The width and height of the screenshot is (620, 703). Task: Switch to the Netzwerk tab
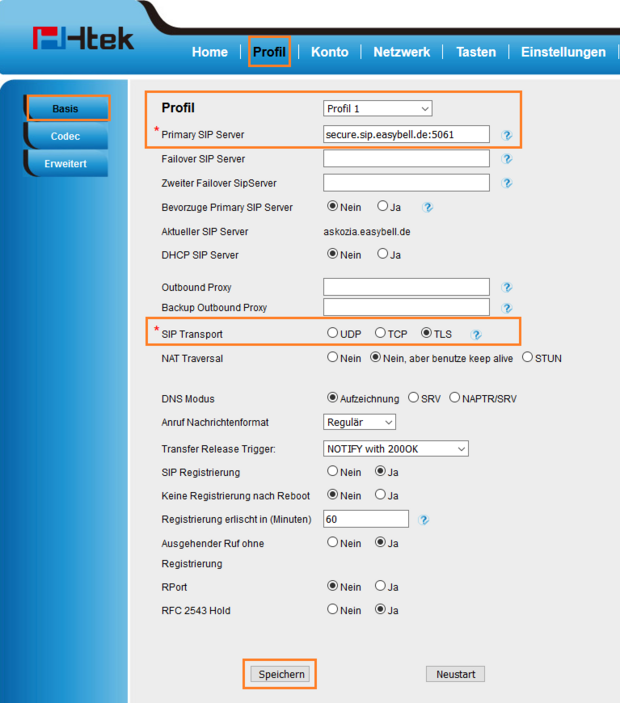coord(401,52)
